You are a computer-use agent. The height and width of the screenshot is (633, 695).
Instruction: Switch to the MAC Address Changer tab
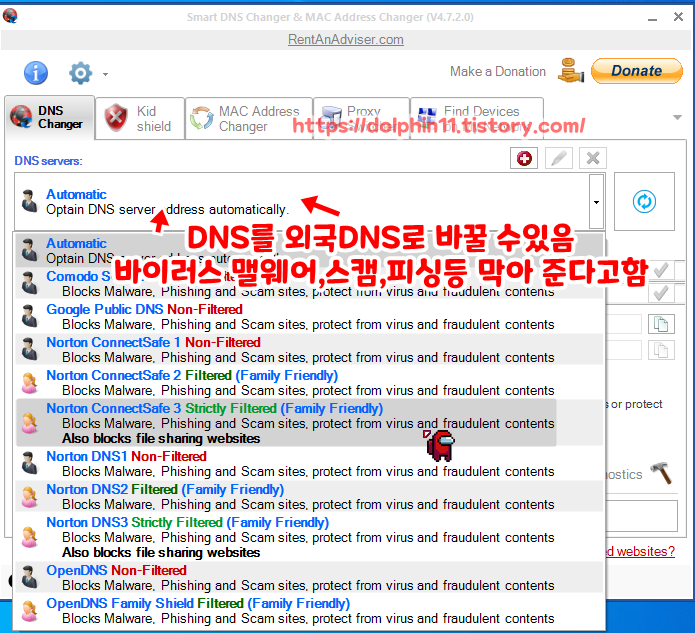point(249,118)
